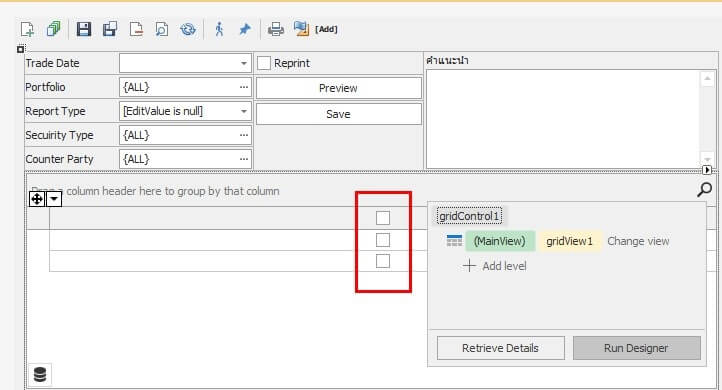Click the blue flag image toolbar icon
This screenshot has height=390, width=722.
301,29
